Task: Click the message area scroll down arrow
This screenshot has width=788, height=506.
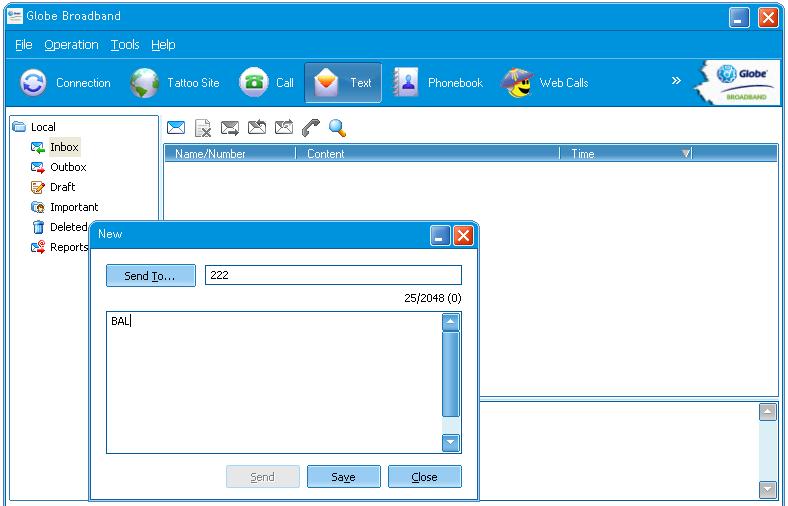Action: pos(451,443)
